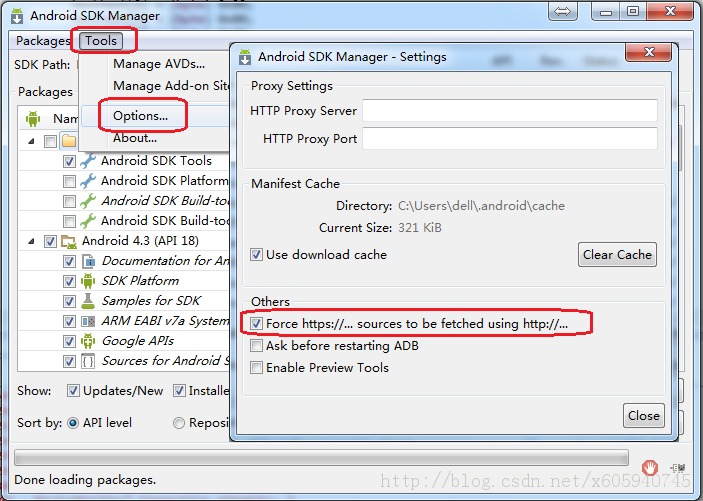Collapse the Android 4.3 (API 18) tree node
Viewport: 703px width, 501px height.
(30, 241)
